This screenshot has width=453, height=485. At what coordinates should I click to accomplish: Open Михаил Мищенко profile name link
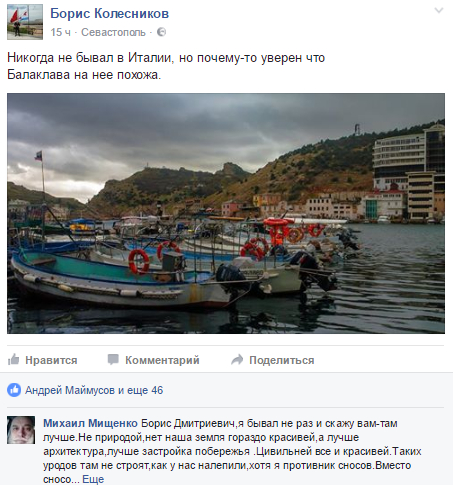click(90, 423)
